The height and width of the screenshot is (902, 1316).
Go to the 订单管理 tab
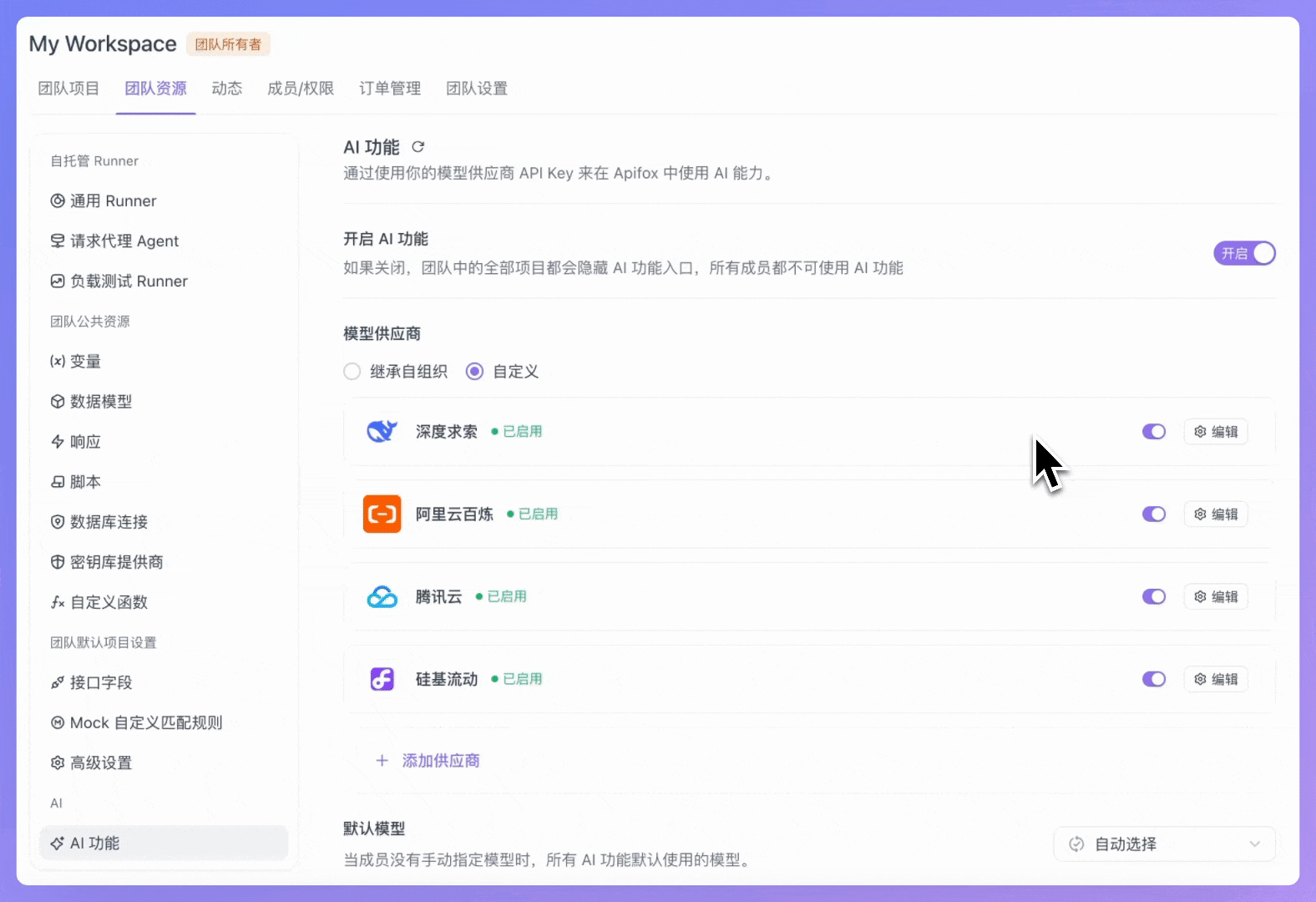390,89
